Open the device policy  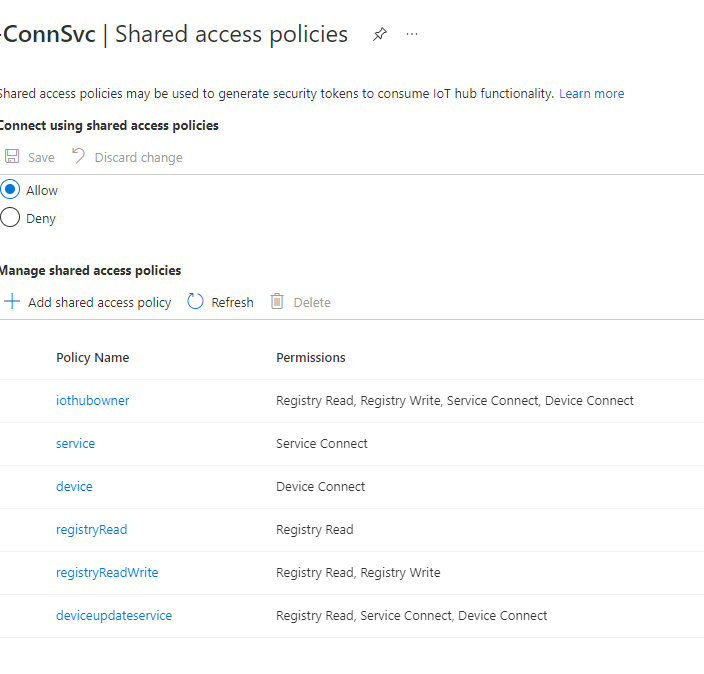click(74, 487)
